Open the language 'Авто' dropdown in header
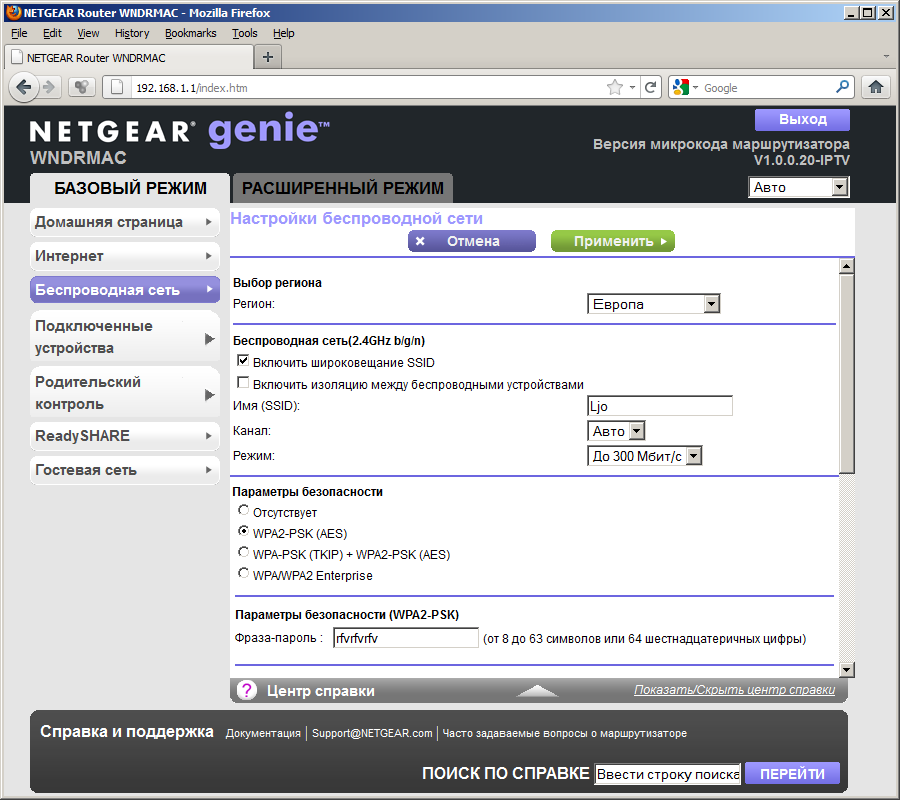The height and width of the screenshot is (800, 900). pyautogui.click(x=798, y=187)
